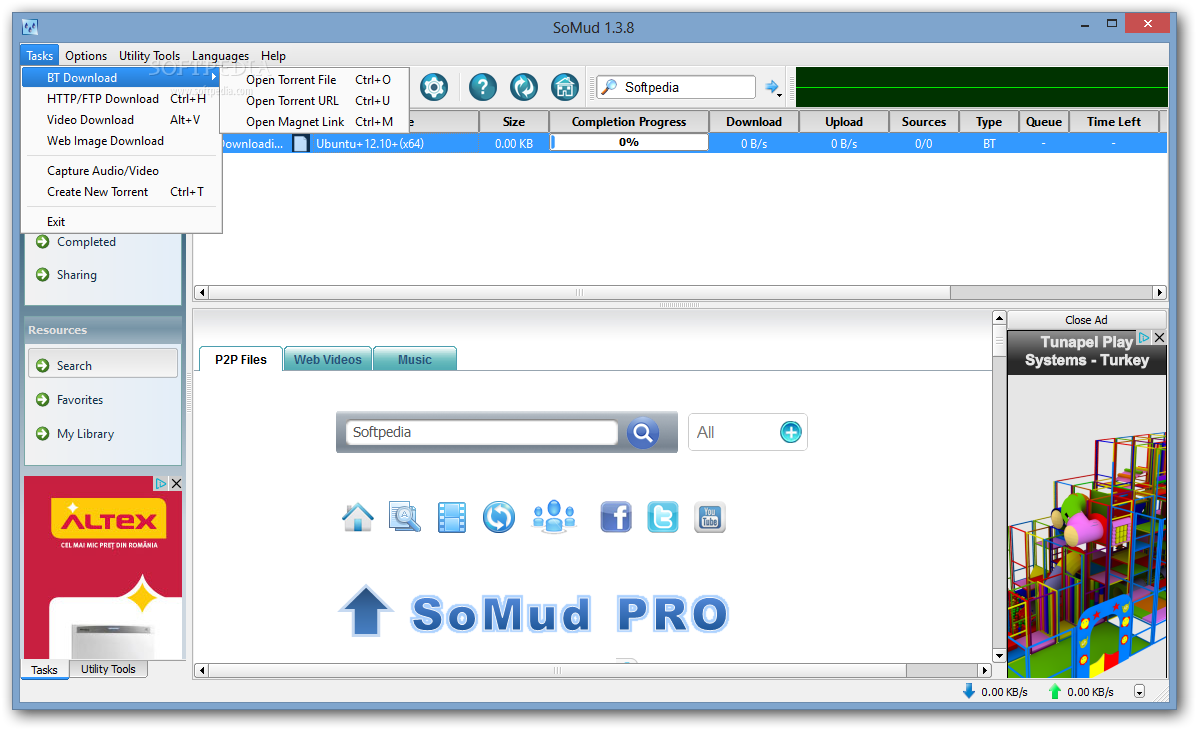Click the plus icon in All filter
The height and width of the screenshot is (730, 1197).
click(791, 432)
